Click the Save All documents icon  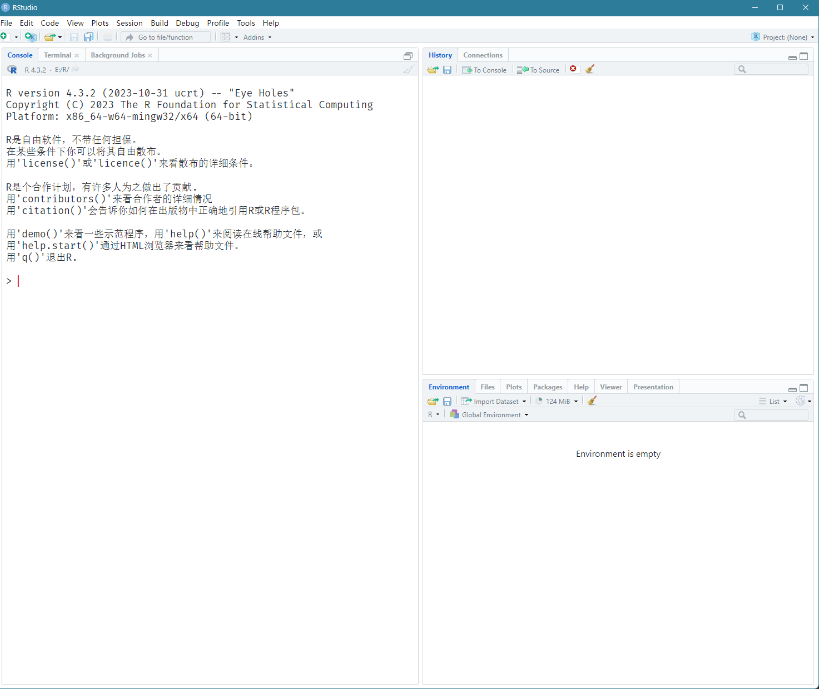89,37
